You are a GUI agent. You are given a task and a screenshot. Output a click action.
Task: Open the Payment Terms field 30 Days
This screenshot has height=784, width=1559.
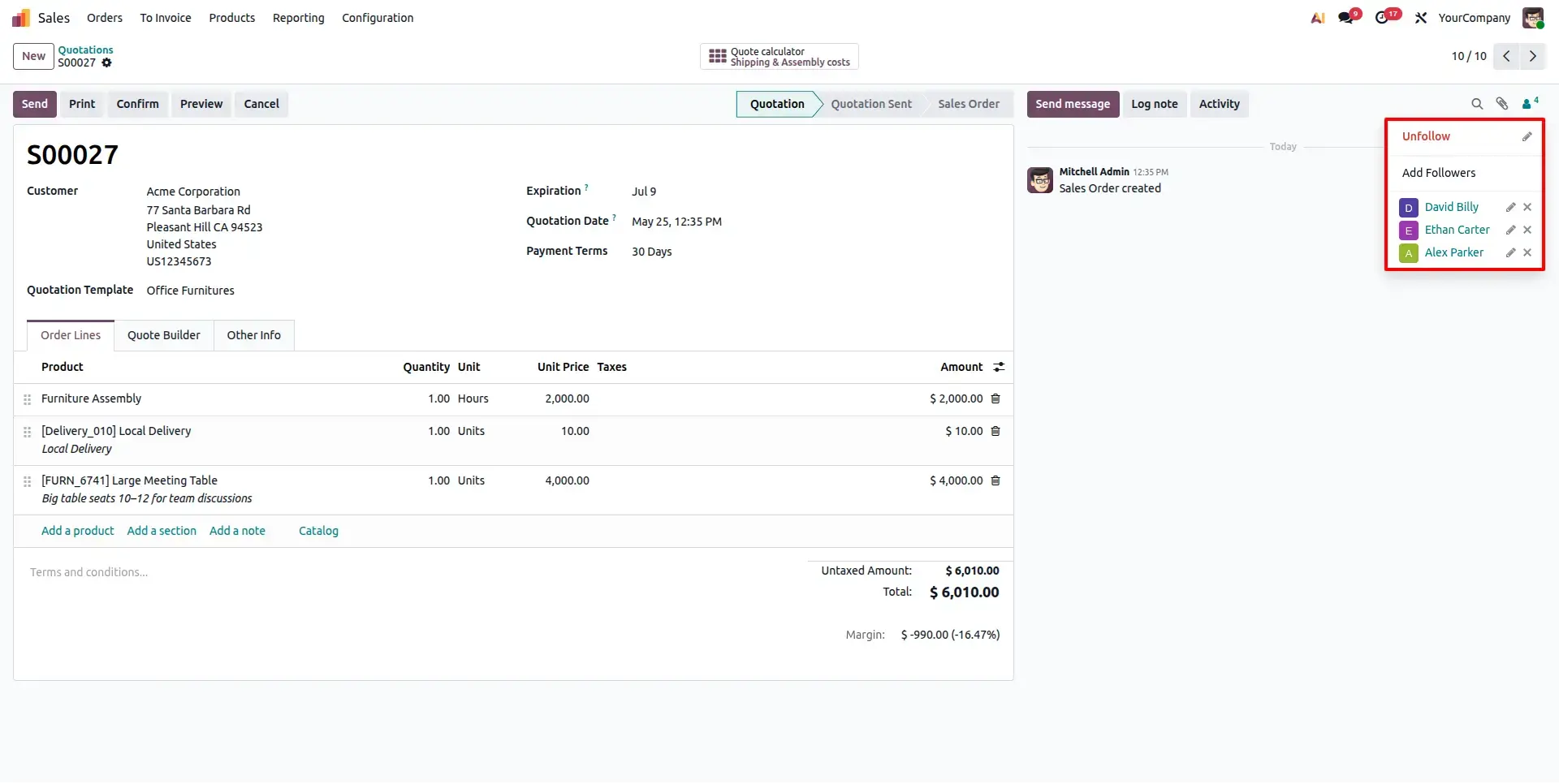pos(652,252)
